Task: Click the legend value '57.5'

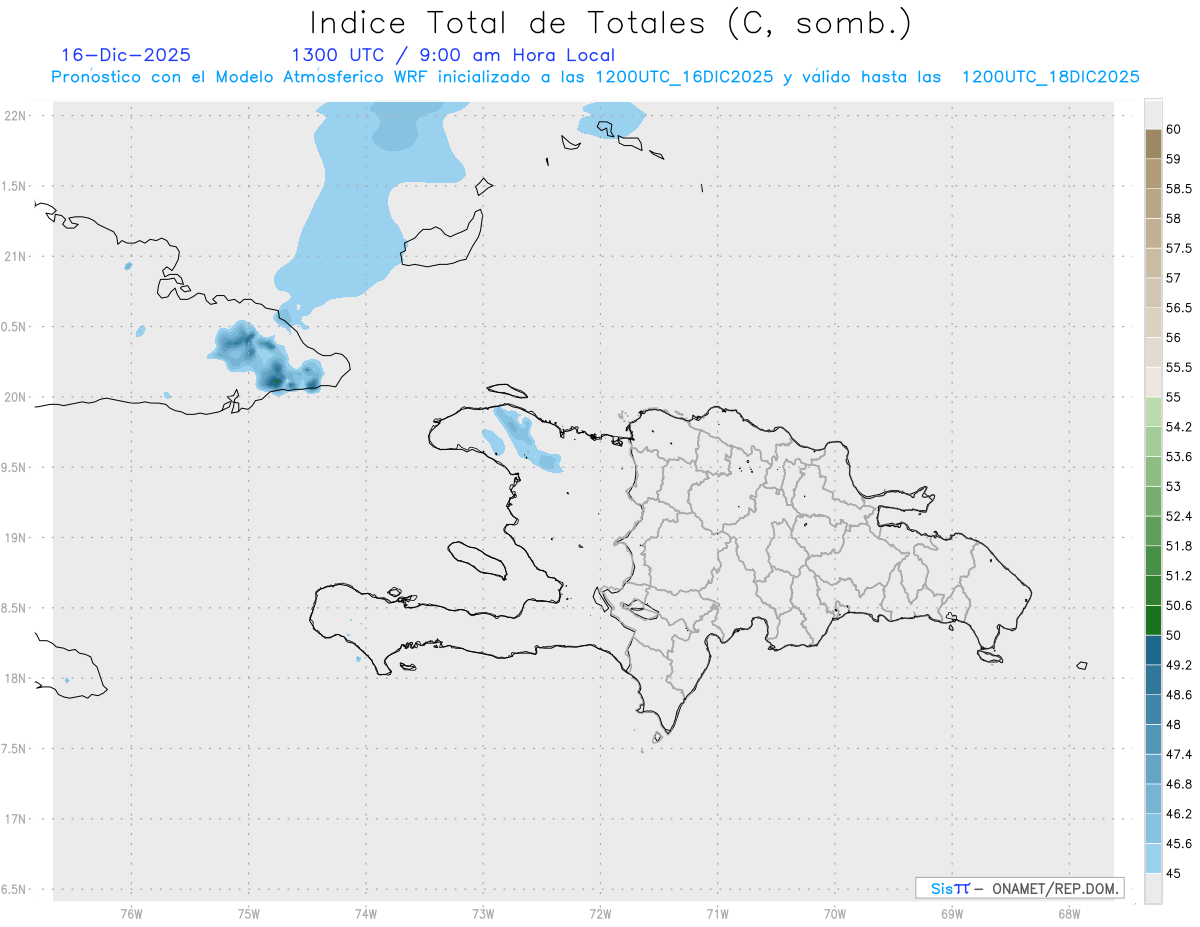Action: pyautogui.click(x=1179, y=248)
